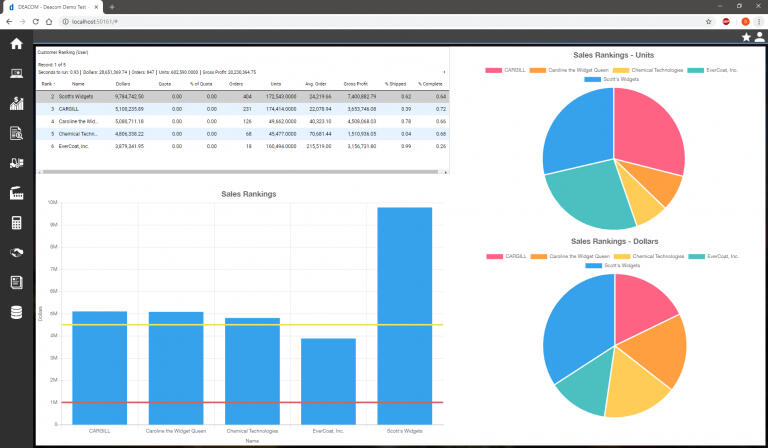Open the bar chart icon in sidebar
The width and height of the screenshot is (768, 448).
tap(16, 103)
